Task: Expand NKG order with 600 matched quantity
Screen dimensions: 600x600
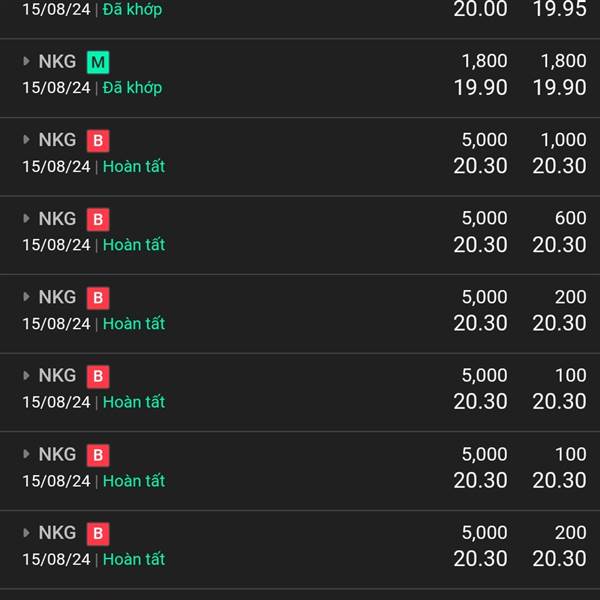Action: click(27, 219)
